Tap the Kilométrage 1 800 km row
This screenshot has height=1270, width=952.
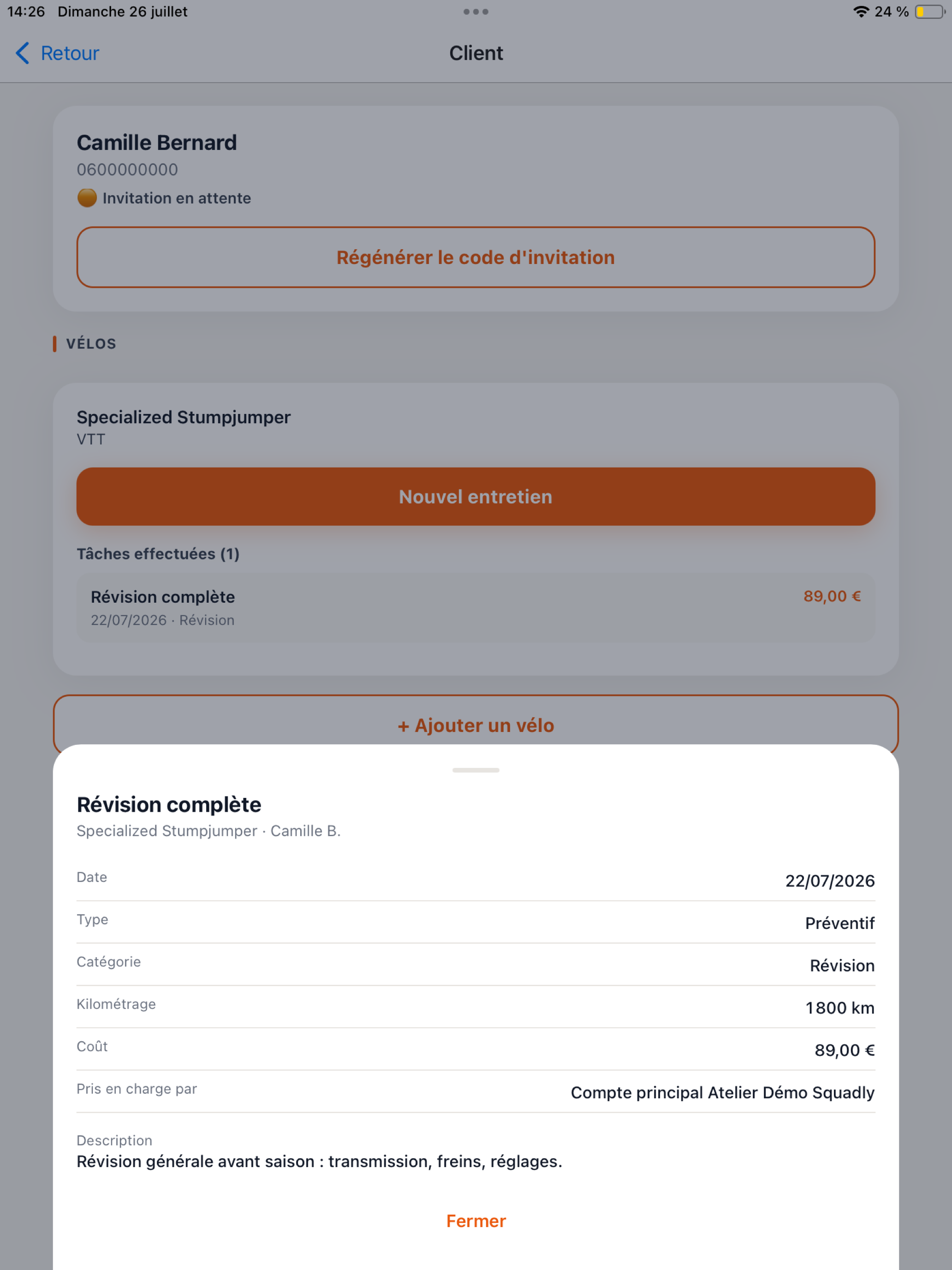476,1007
